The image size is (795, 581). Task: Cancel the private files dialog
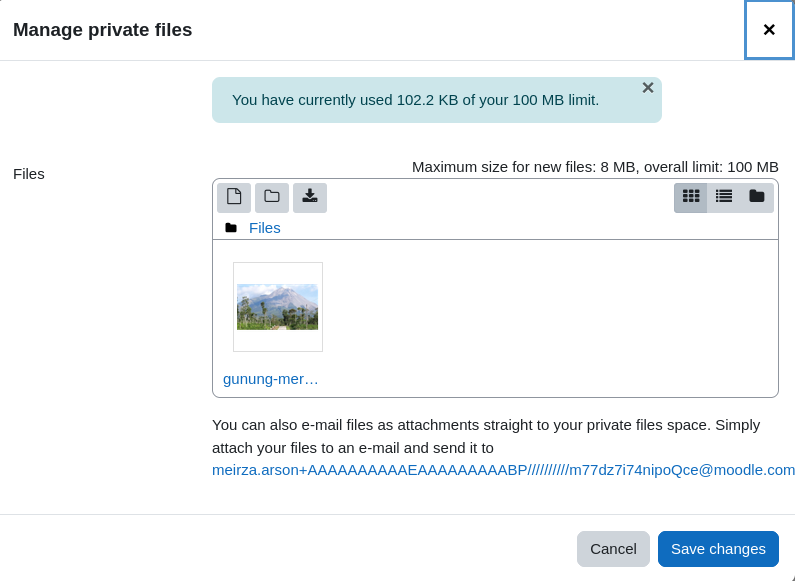pyautogui.click(x=613, y=549)
